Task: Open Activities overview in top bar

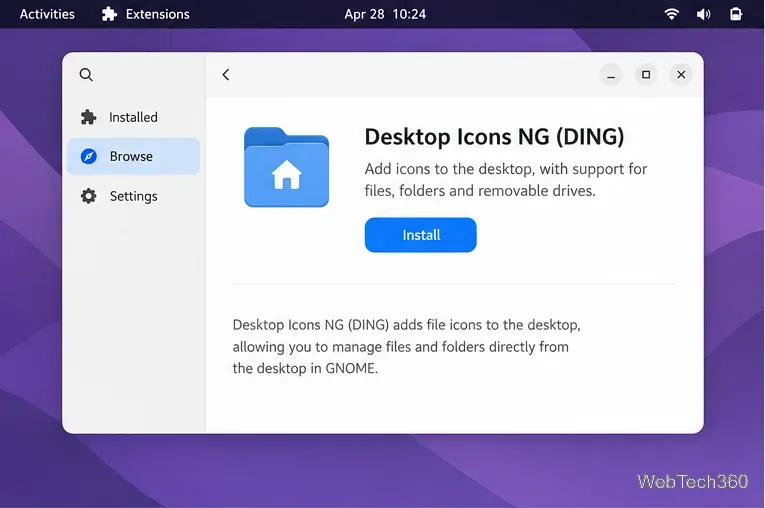Action: pyautogui.click(x=47, y=14)
